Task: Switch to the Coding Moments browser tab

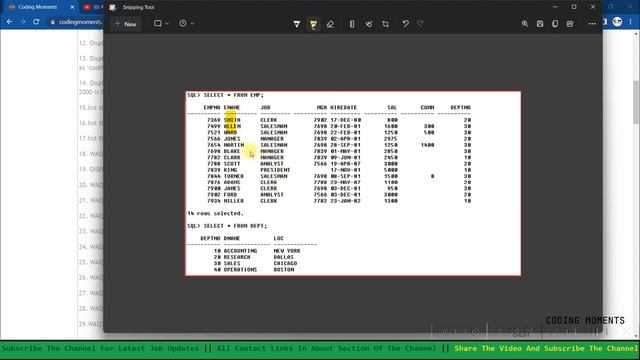Action: coord(37,7)
